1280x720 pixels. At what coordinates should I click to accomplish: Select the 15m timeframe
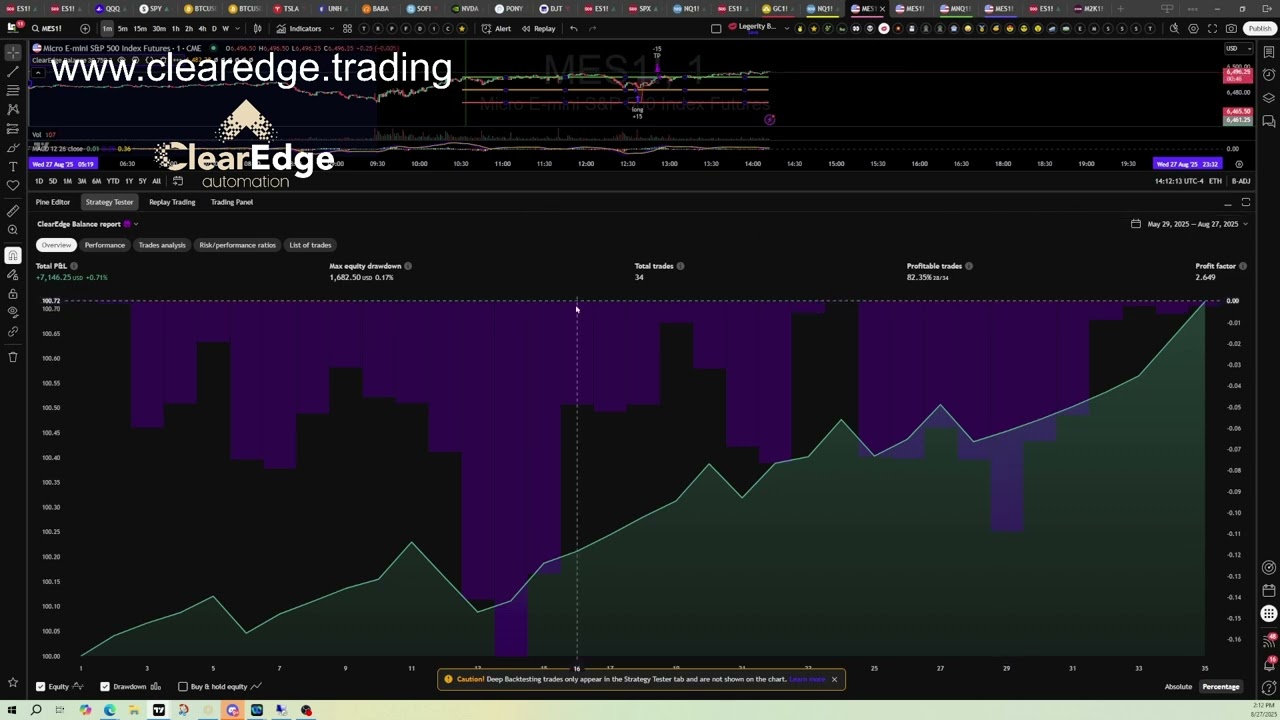[x=140, y=28]
